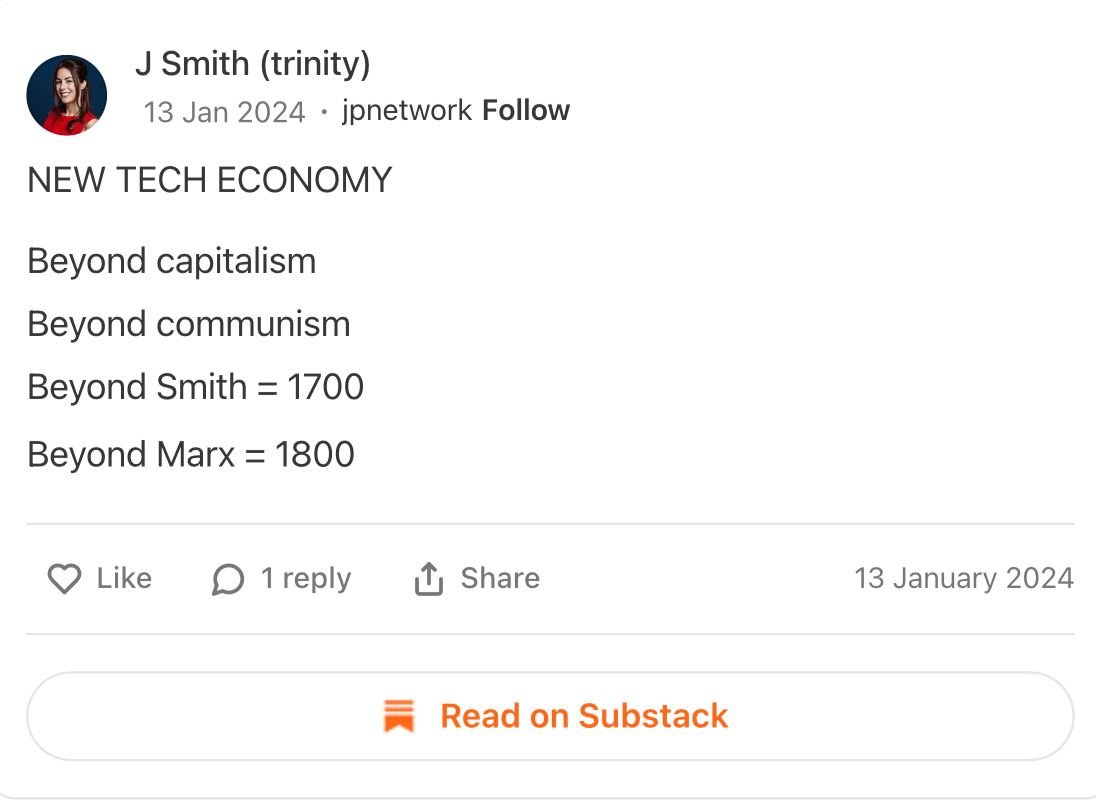Click the Beyond Smith = 1700 line
Image resolution: width=1096 pixels, height=809 pixels.
(x=196, y=387)
